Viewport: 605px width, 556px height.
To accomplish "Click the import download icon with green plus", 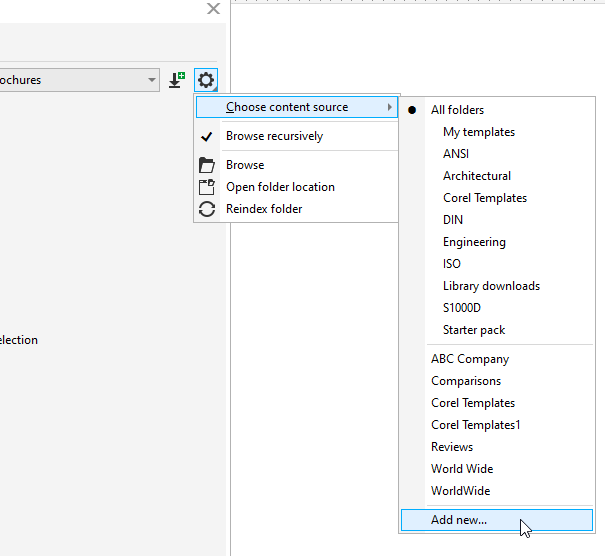I will click(177, 80).
